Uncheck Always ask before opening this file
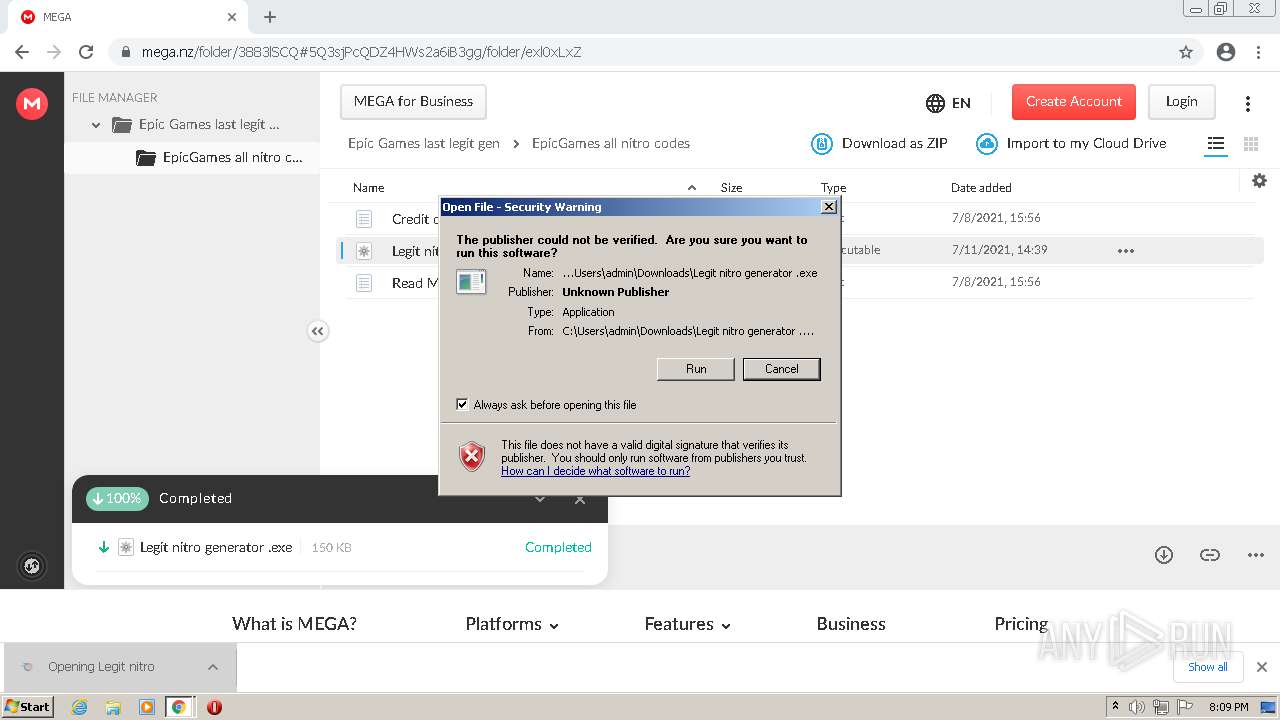The image size is (1280, 720). pos(462,404)
